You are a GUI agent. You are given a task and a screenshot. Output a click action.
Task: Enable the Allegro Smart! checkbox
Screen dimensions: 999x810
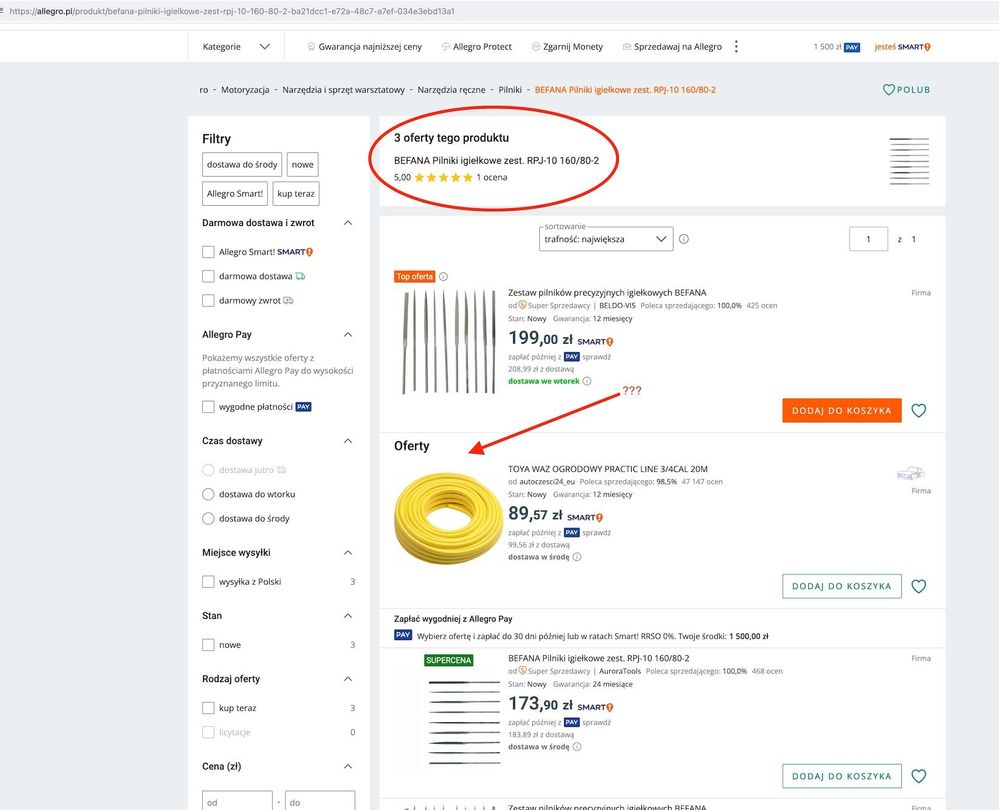pos(208,252)
